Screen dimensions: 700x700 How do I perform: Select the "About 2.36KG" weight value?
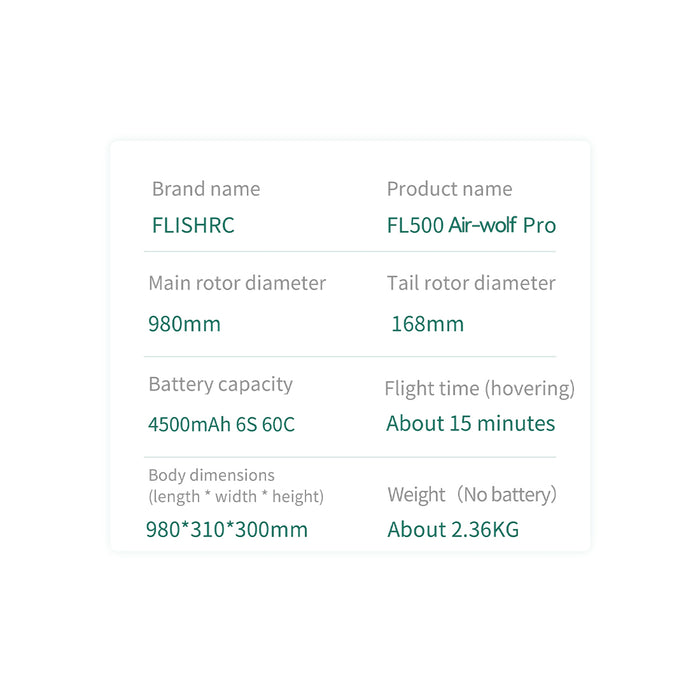click(x=453, y=530)
